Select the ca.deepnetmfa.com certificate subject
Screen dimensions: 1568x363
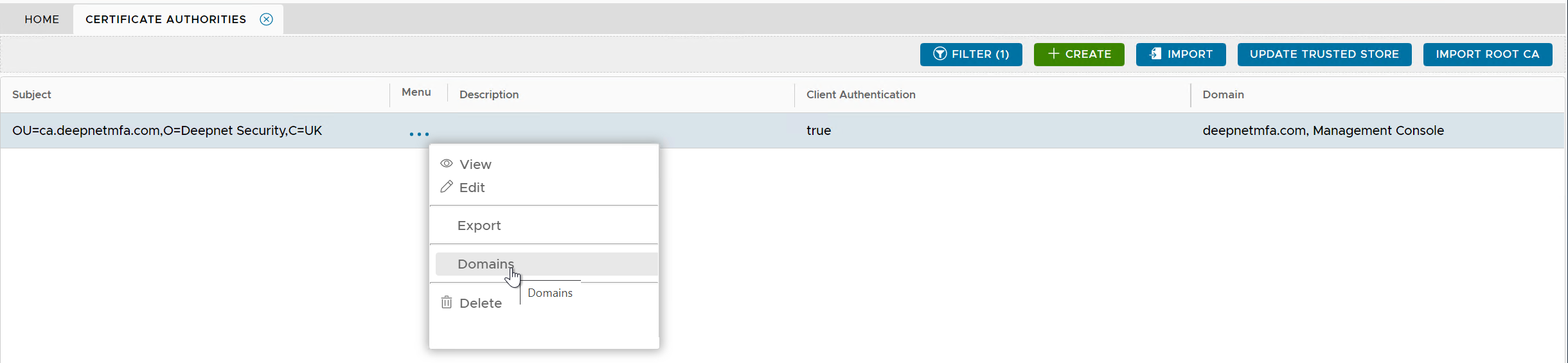[x=167, y=130]
